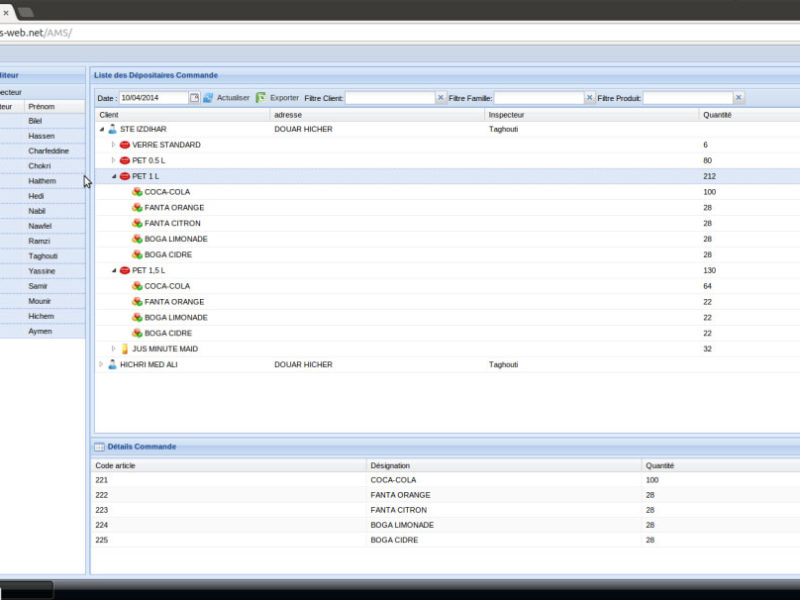Screen dimensions: 800x600
Task: Select Taghouti in the Prénom list
Action: point(42,256)
